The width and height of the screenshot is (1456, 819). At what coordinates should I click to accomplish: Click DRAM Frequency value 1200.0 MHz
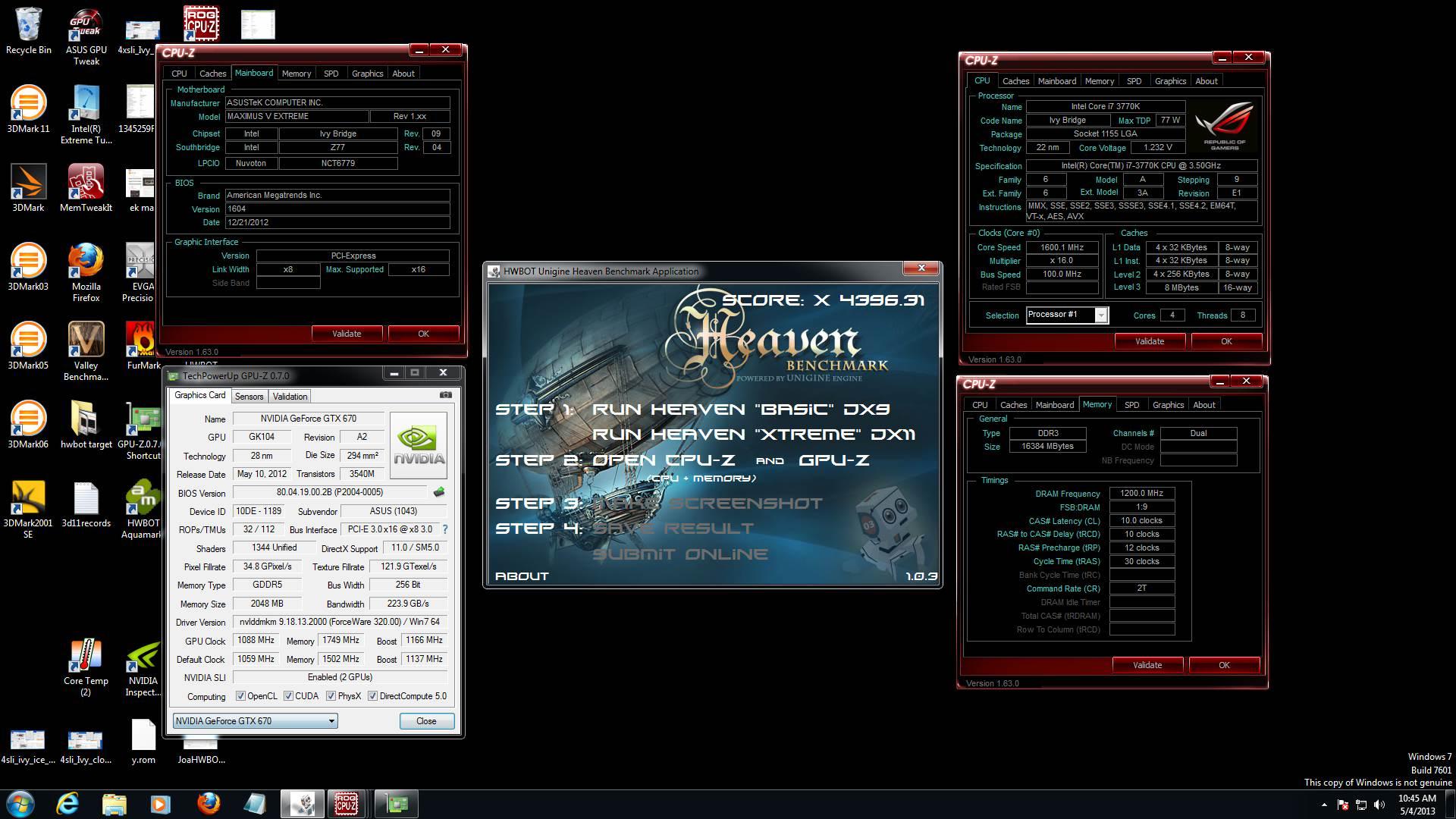click(1142, 494)
